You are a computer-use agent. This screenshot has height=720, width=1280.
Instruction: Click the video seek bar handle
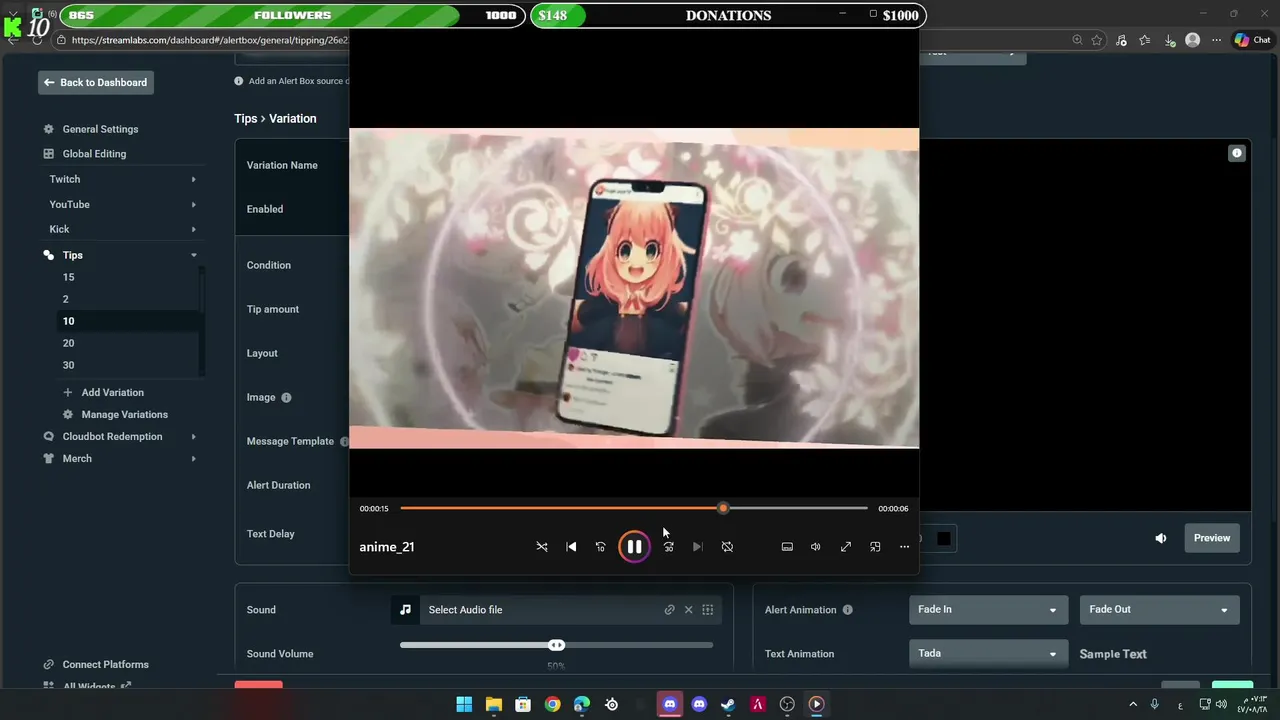point(723,508)
